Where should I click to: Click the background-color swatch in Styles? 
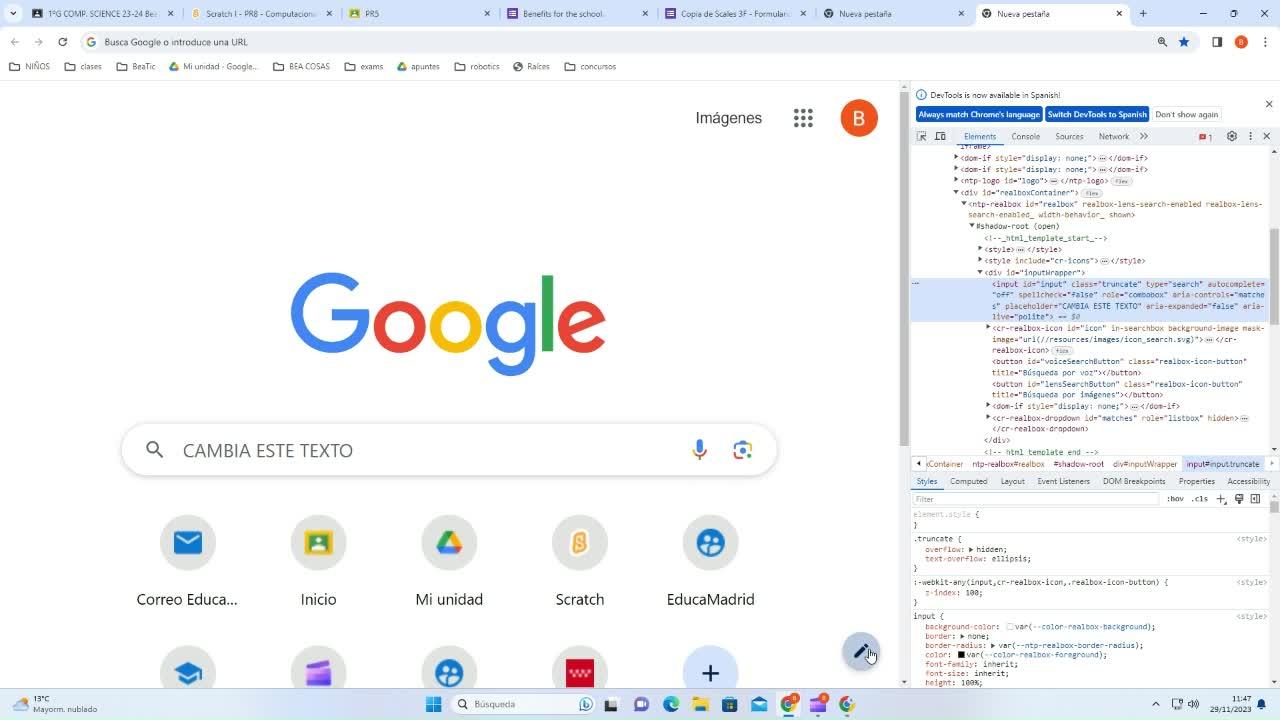(1010, 627)
